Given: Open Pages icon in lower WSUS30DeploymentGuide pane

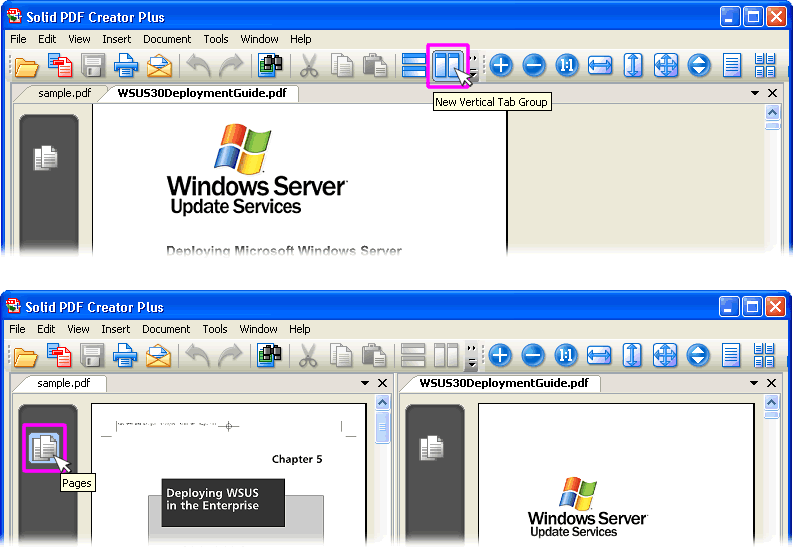Looking at the screenshot, I should 432,448.
